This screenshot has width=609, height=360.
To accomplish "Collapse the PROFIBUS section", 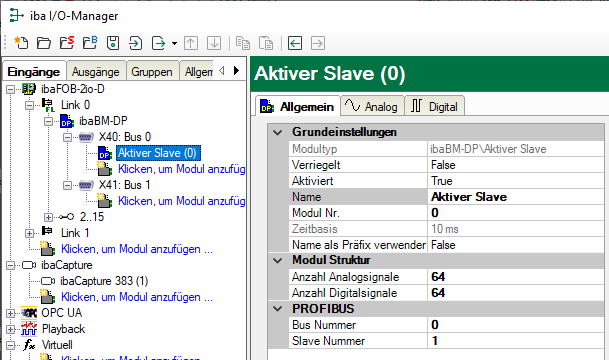I will (x=277, y=309).
